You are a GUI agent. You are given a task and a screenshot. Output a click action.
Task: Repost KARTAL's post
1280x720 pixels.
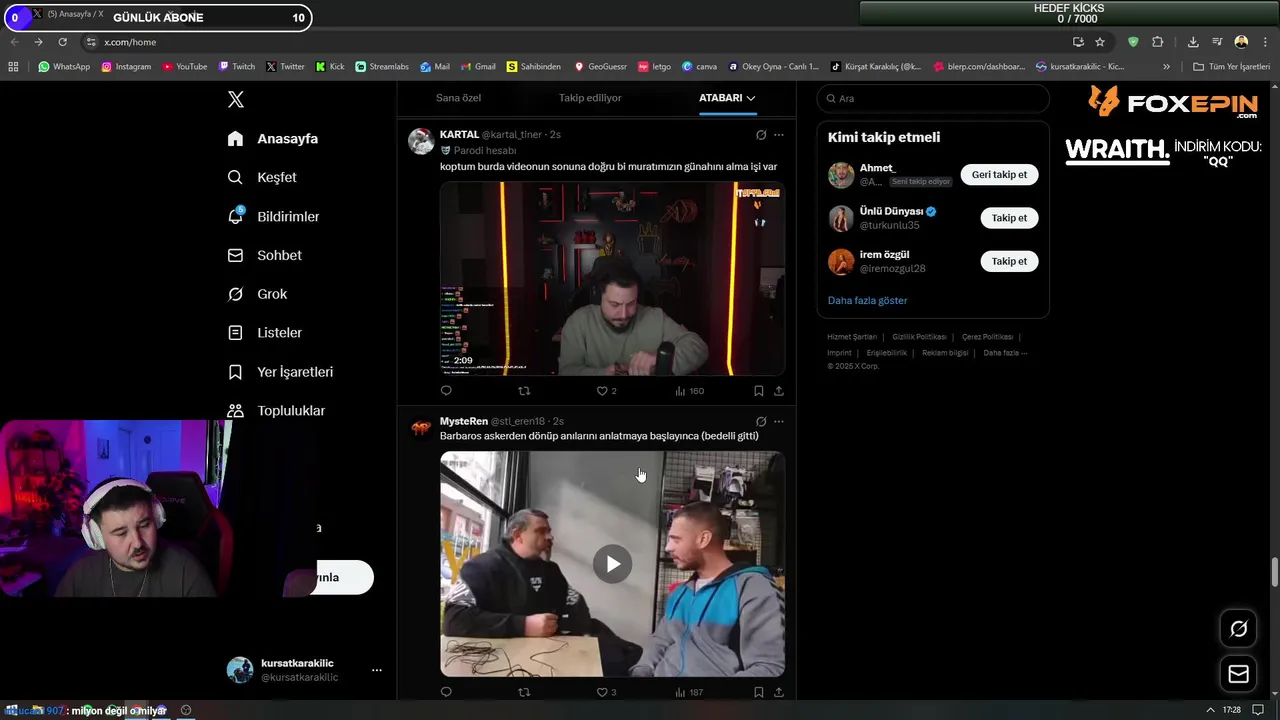pyautogui.click(x=524, y=391)
